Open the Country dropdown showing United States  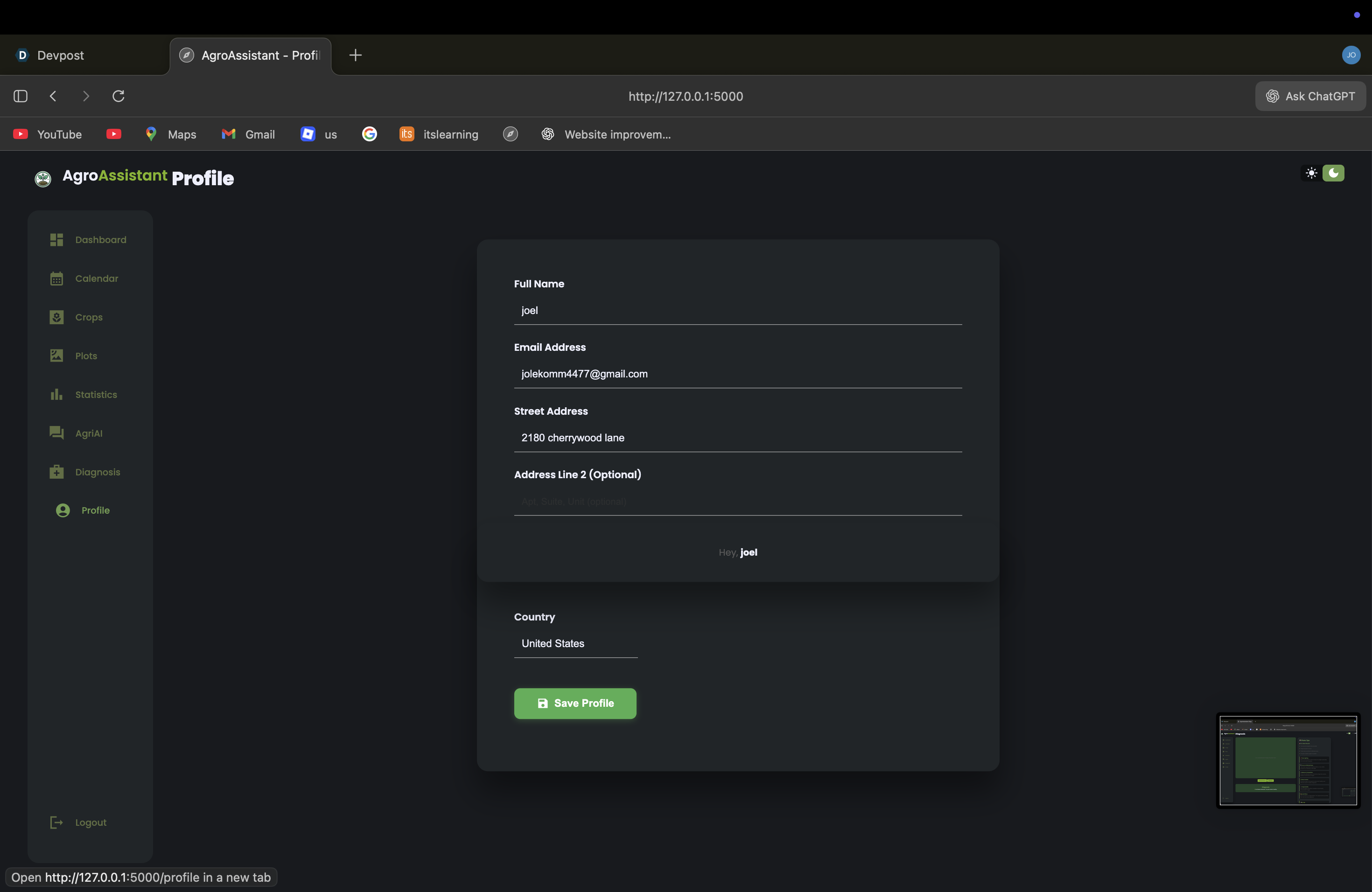point(575,644)
